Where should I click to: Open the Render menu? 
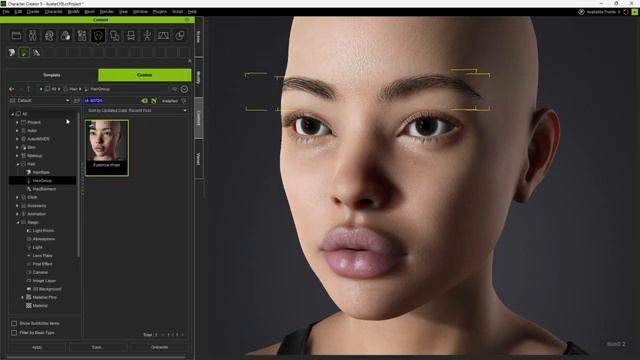click(107, 12)
